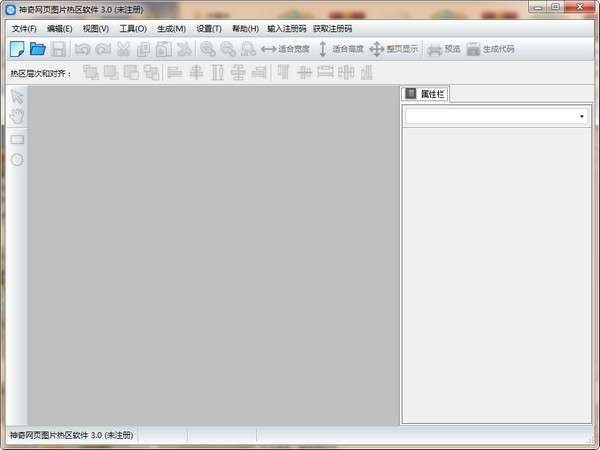Click the align right edges icon
The image size is (600, 450).
[259, 72]
